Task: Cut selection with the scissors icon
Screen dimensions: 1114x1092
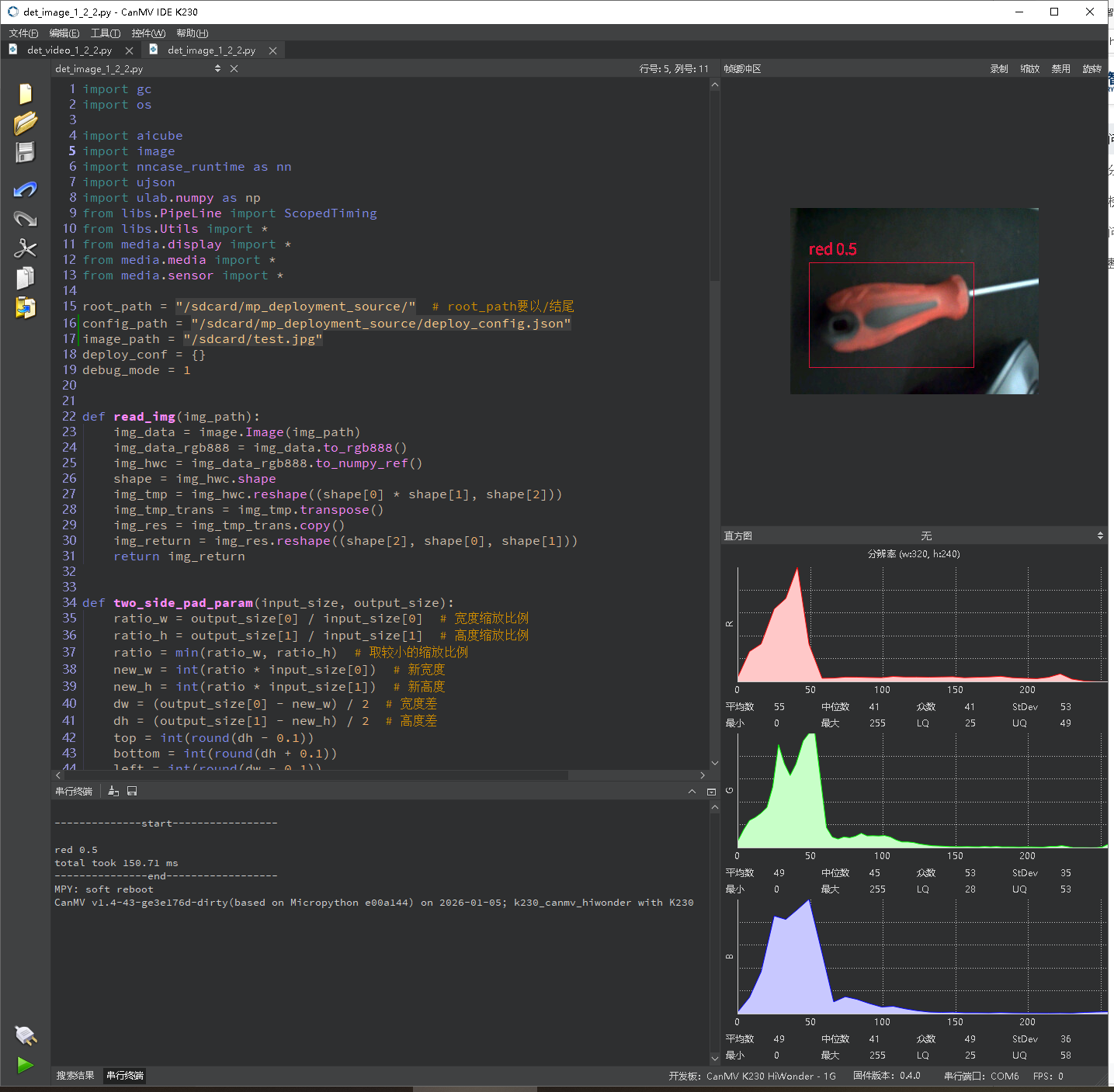Action: (x=25, y=248)
